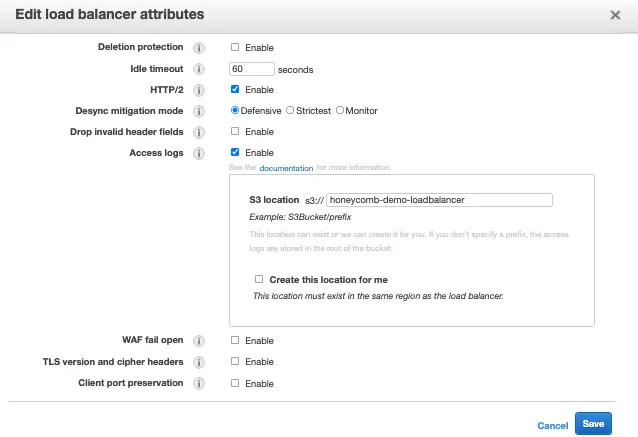Click the S3 location text field
Viewport: 638px width, 437px height.
[x=439, y=200]
